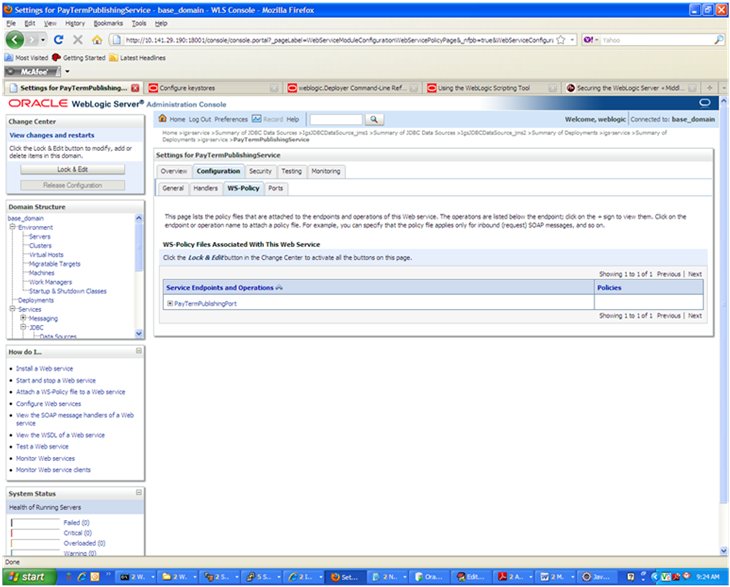Screen dimensions: 730x587
Task: Open the Jav... taskbar item
Action: 597,577
